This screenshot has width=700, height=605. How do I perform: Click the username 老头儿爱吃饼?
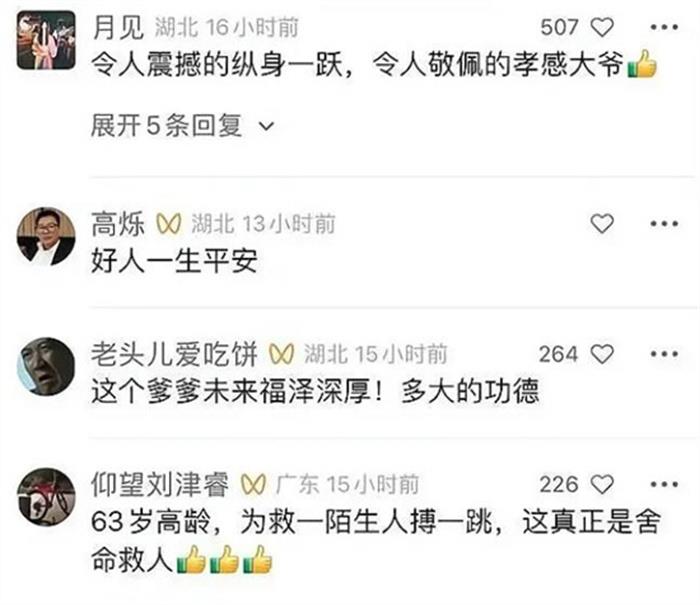[174, 354]
